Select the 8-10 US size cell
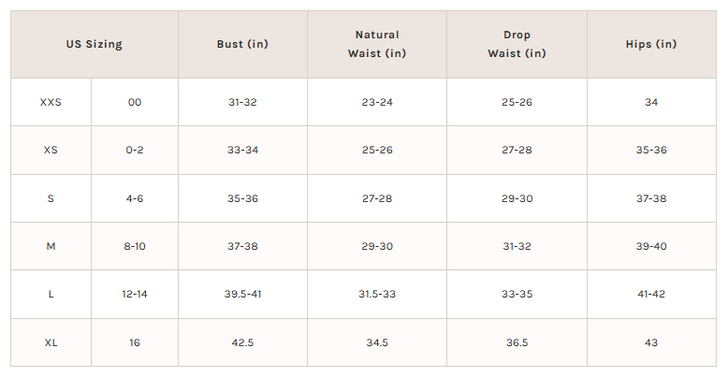The image size is (728, 377). coord(135,246)
